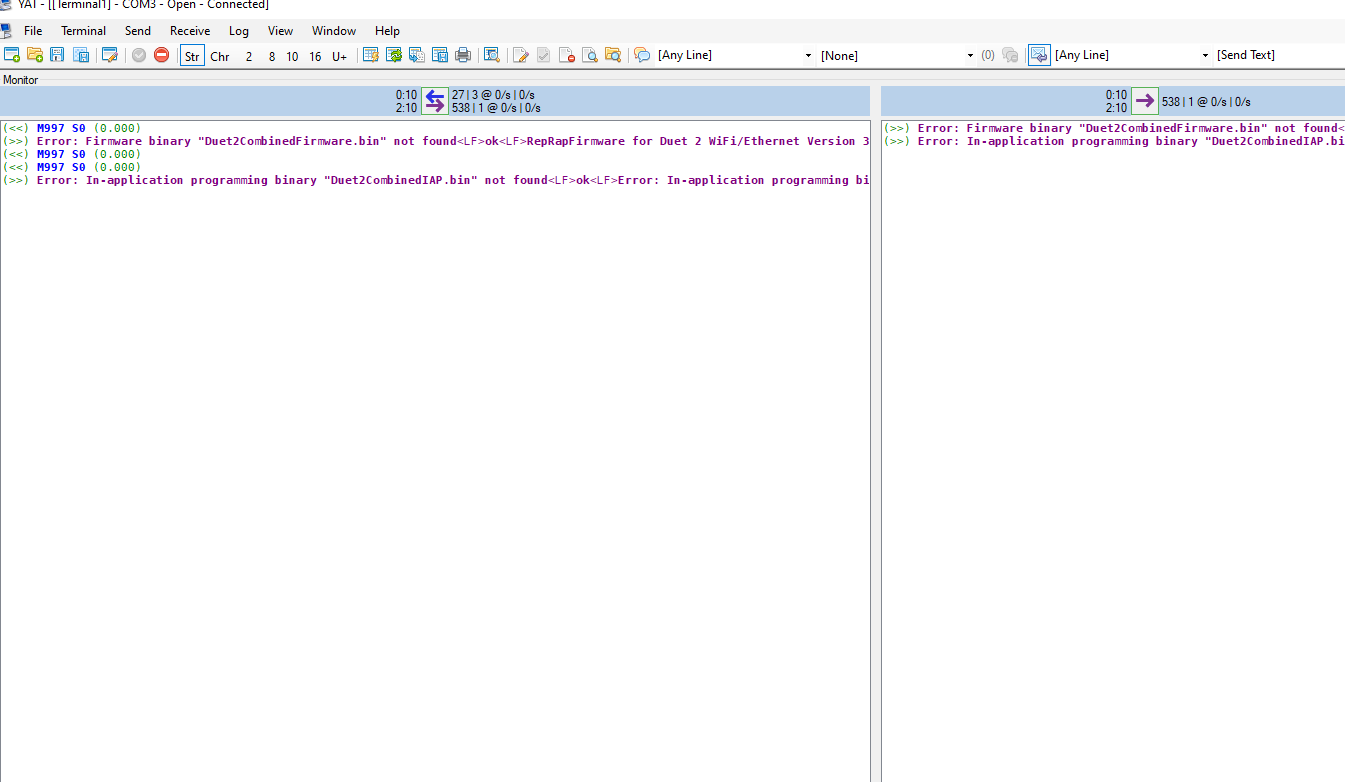Click the single right-arrow icon in the Rx monitor header
This screenshot has height=782, width=1345.
click(x=1145, y=101)
